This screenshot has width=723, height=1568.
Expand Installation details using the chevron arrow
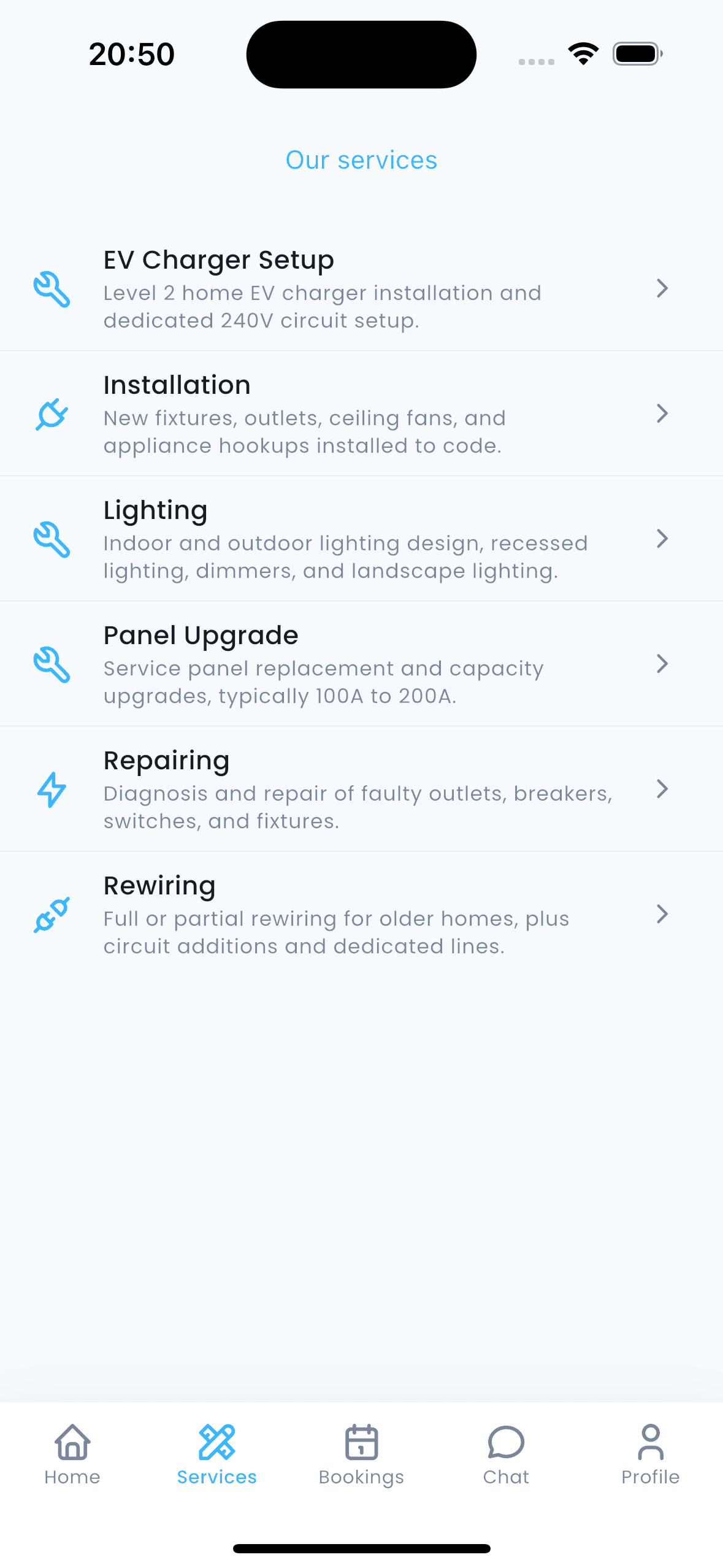662,413
